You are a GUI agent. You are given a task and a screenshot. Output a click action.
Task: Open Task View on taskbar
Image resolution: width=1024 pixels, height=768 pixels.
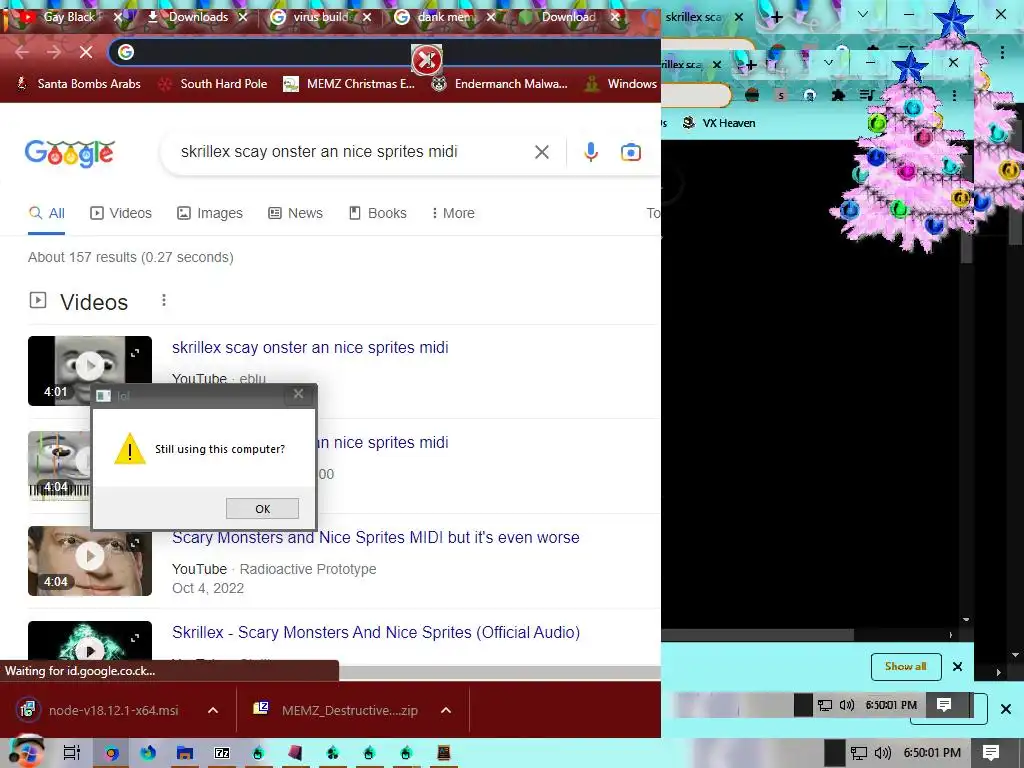72,753
